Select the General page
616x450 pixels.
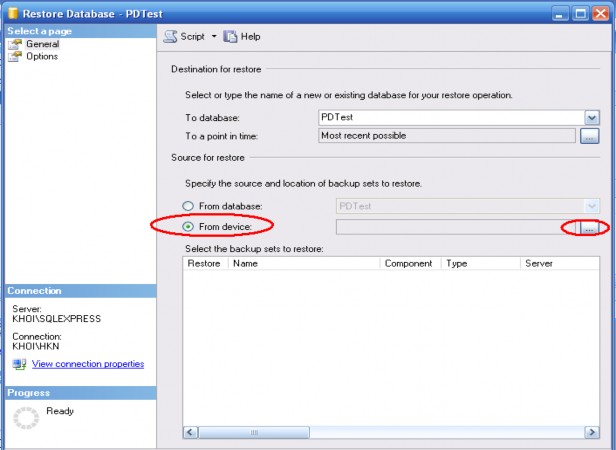point(42,44)
